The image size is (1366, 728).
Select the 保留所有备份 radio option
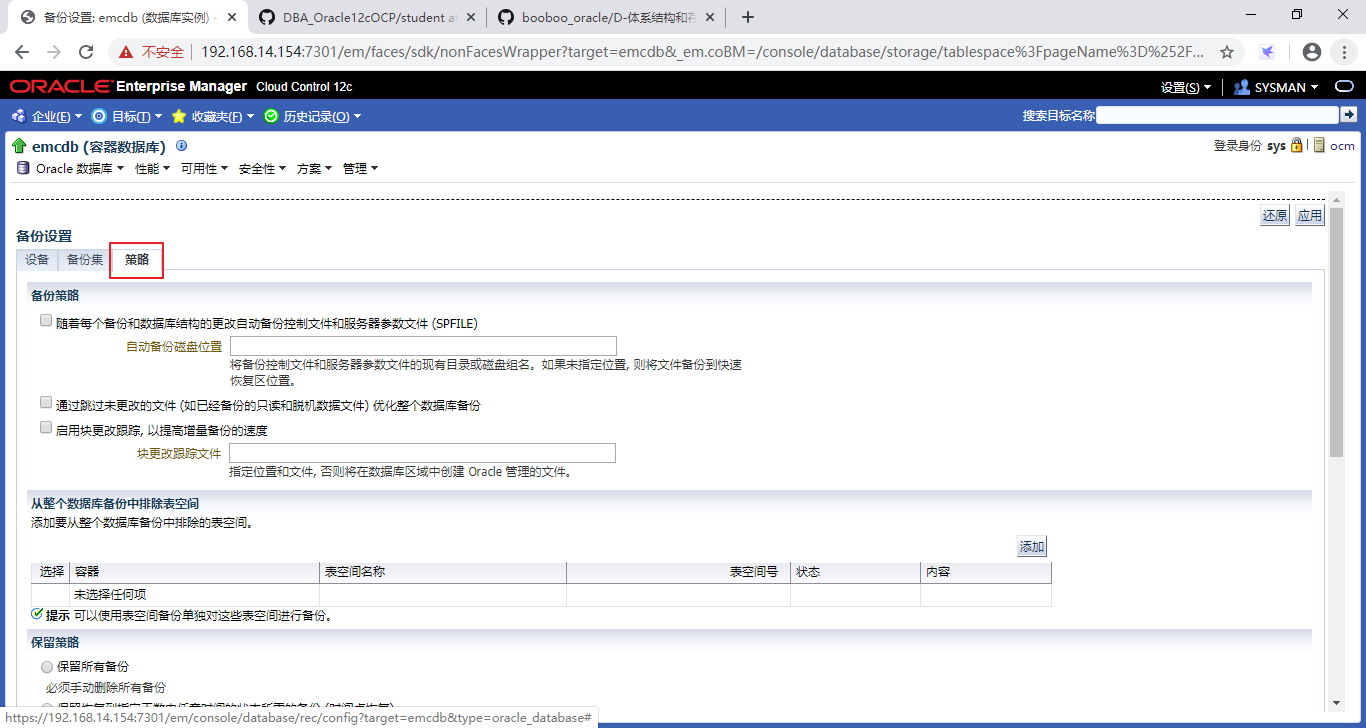tap(46, 667)
